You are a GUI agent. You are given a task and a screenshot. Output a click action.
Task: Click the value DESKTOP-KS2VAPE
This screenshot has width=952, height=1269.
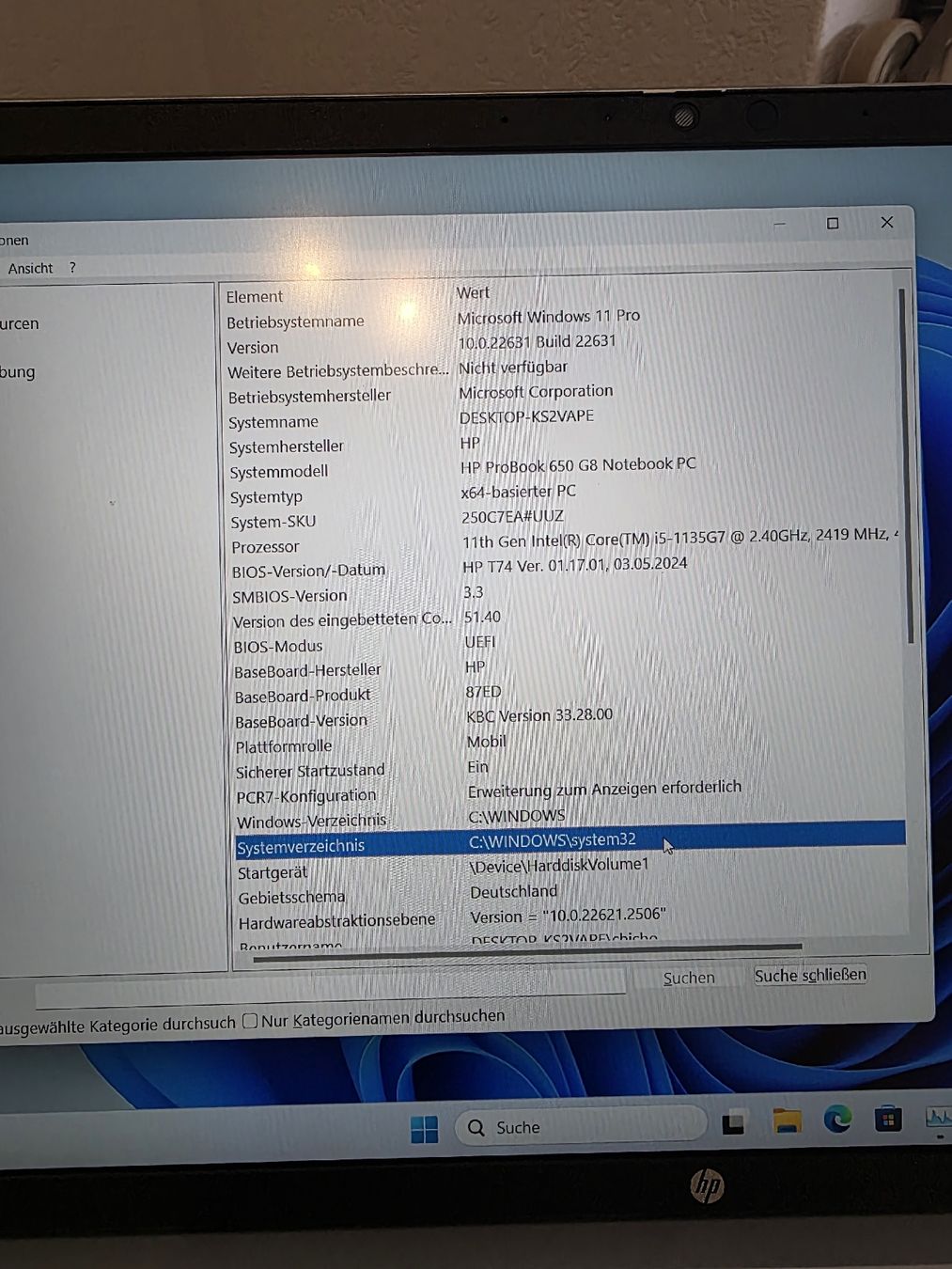point(526,416)
